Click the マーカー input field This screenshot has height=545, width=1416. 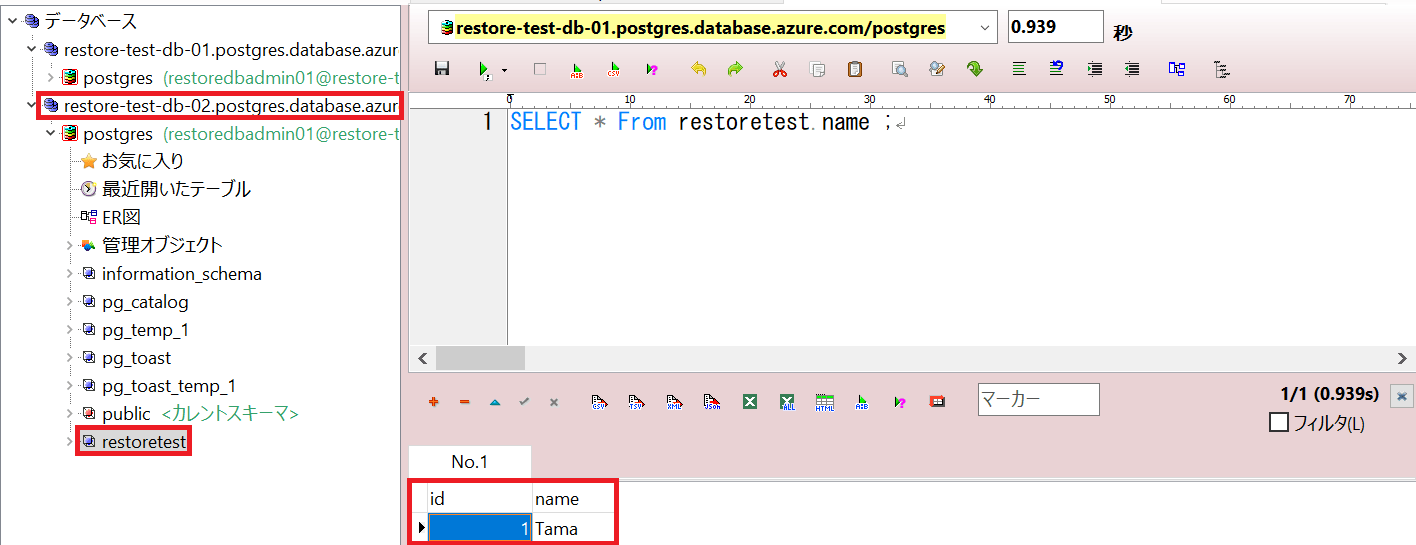1038,399
